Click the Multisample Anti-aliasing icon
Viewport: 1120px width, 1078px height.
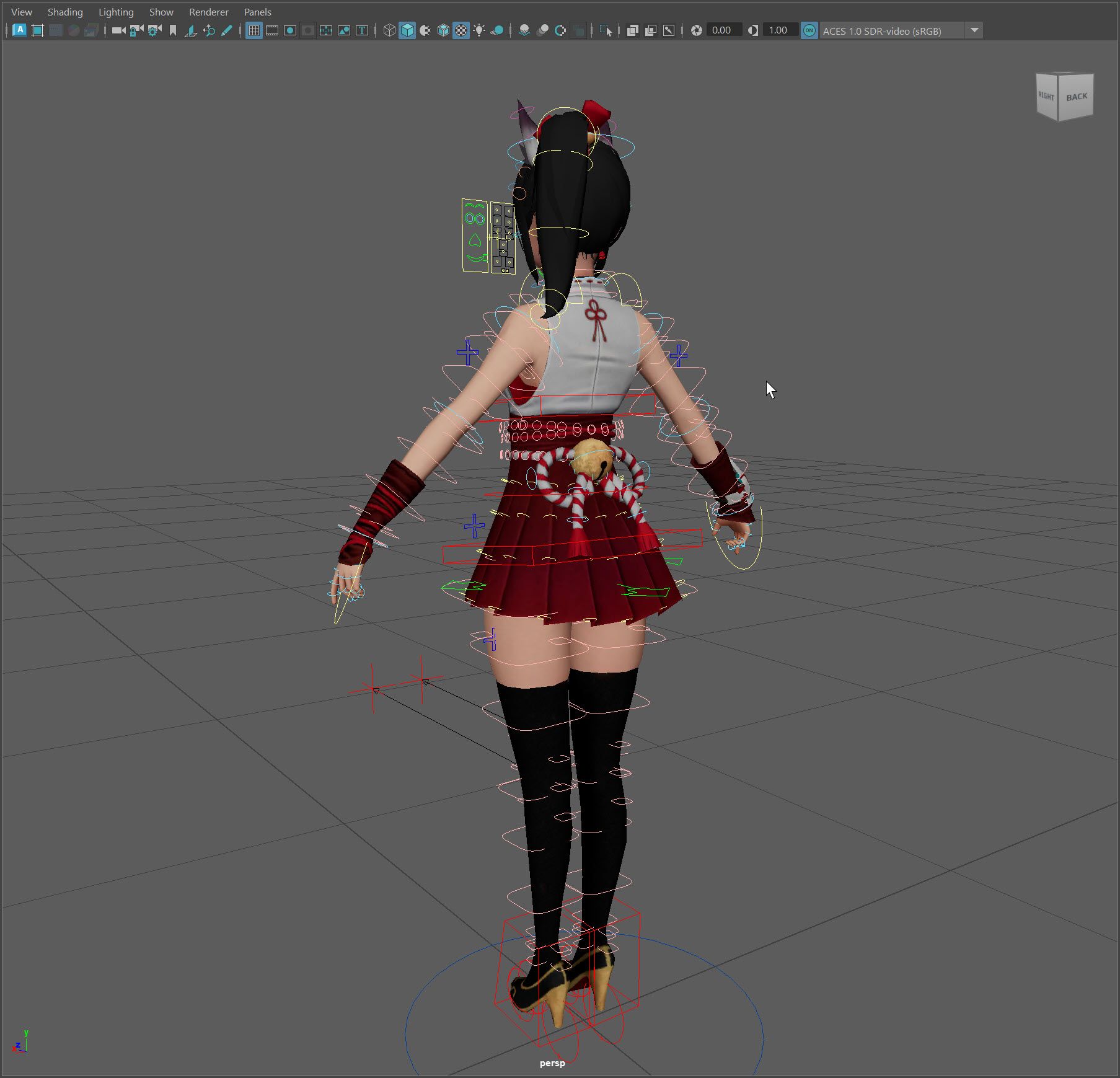pos(560,30)
